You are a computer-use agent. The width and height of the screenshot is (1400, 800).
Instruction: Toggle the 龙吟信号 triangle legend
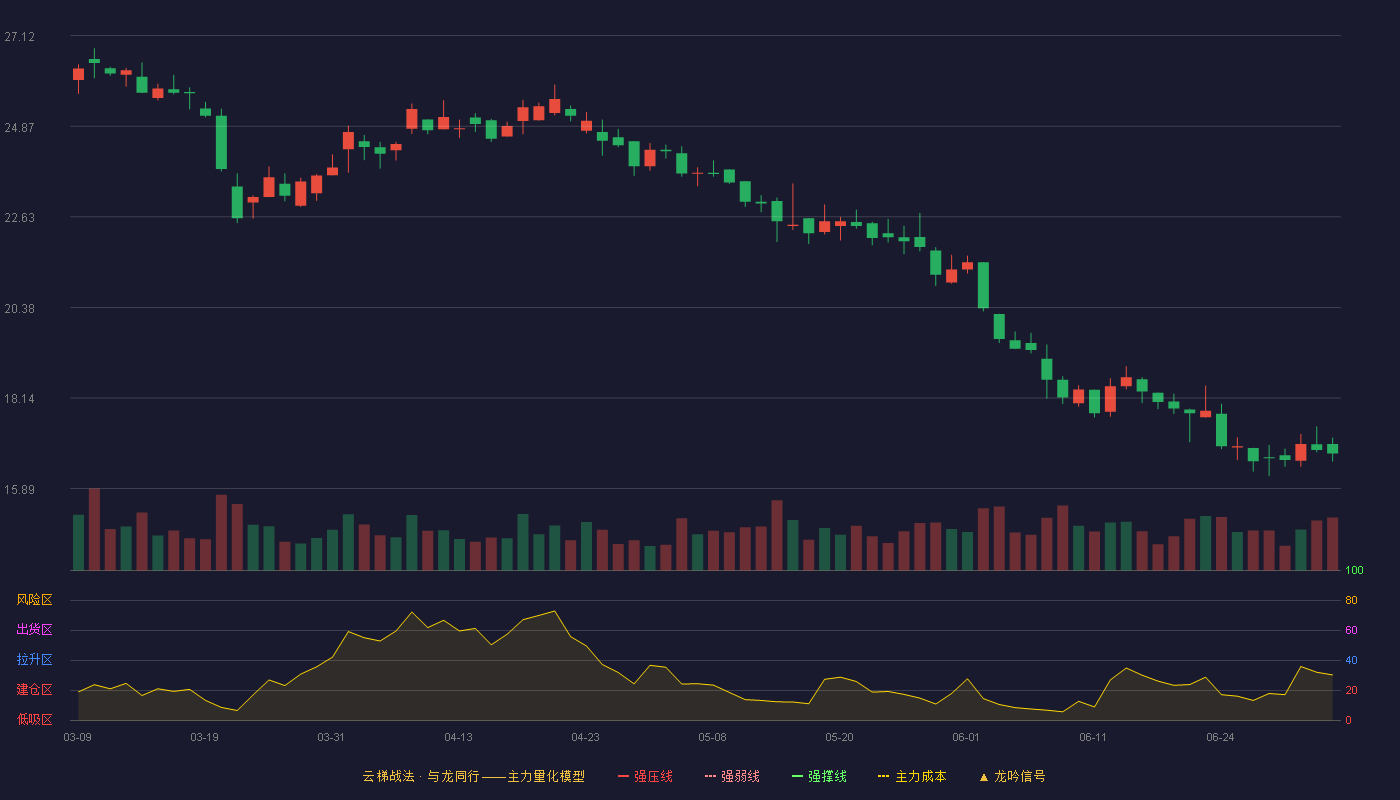click(x=1012, y=776)
